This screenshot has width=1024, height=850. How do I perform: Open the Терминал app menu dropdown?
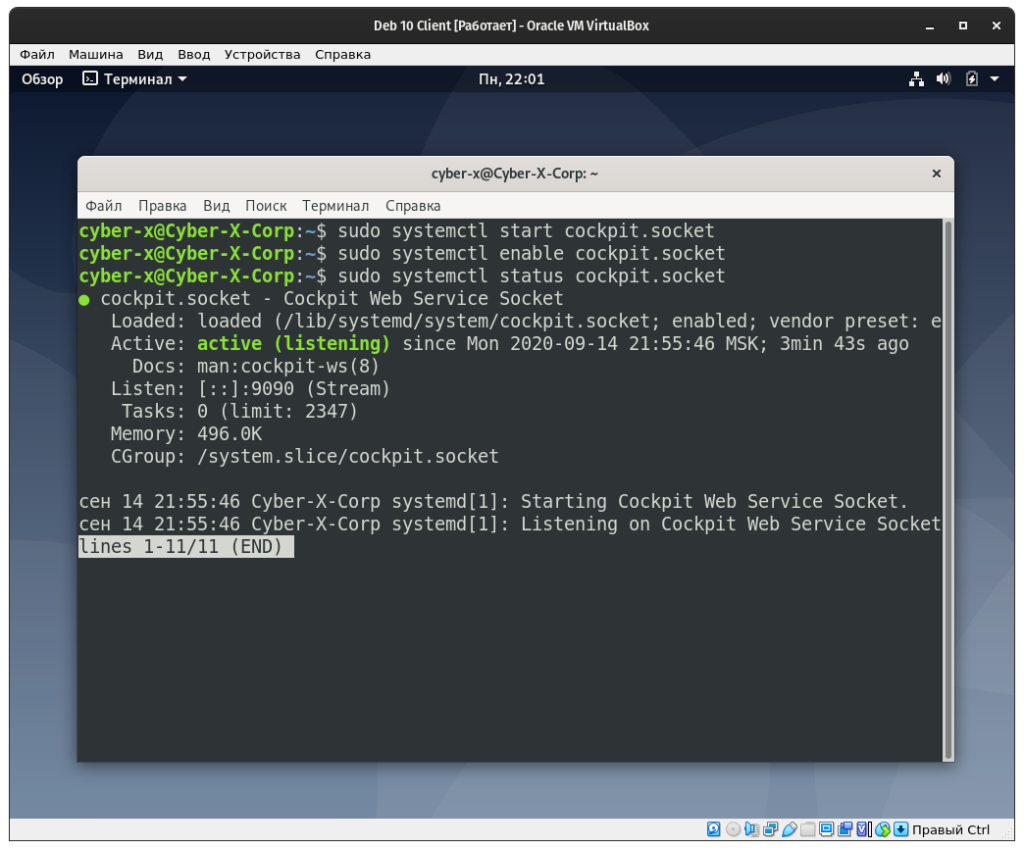point(135,79)
